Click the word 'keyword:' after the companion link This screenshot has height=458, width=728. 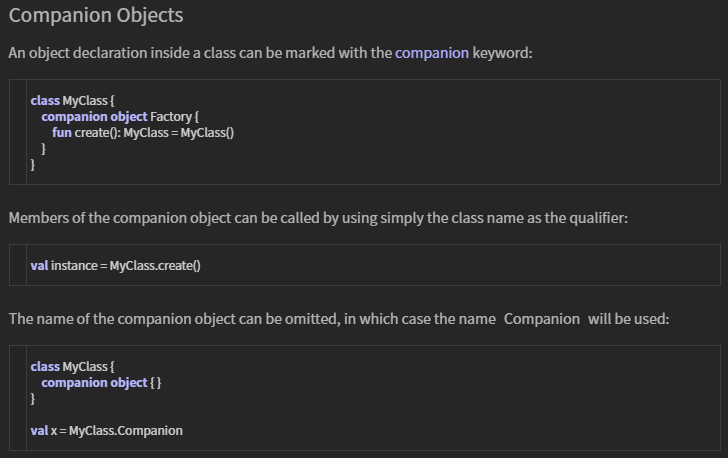502,53
